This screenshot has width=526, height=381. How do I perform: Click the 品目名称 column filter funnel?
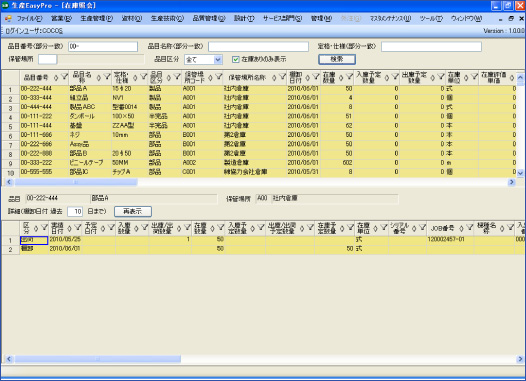click(107, 77)
